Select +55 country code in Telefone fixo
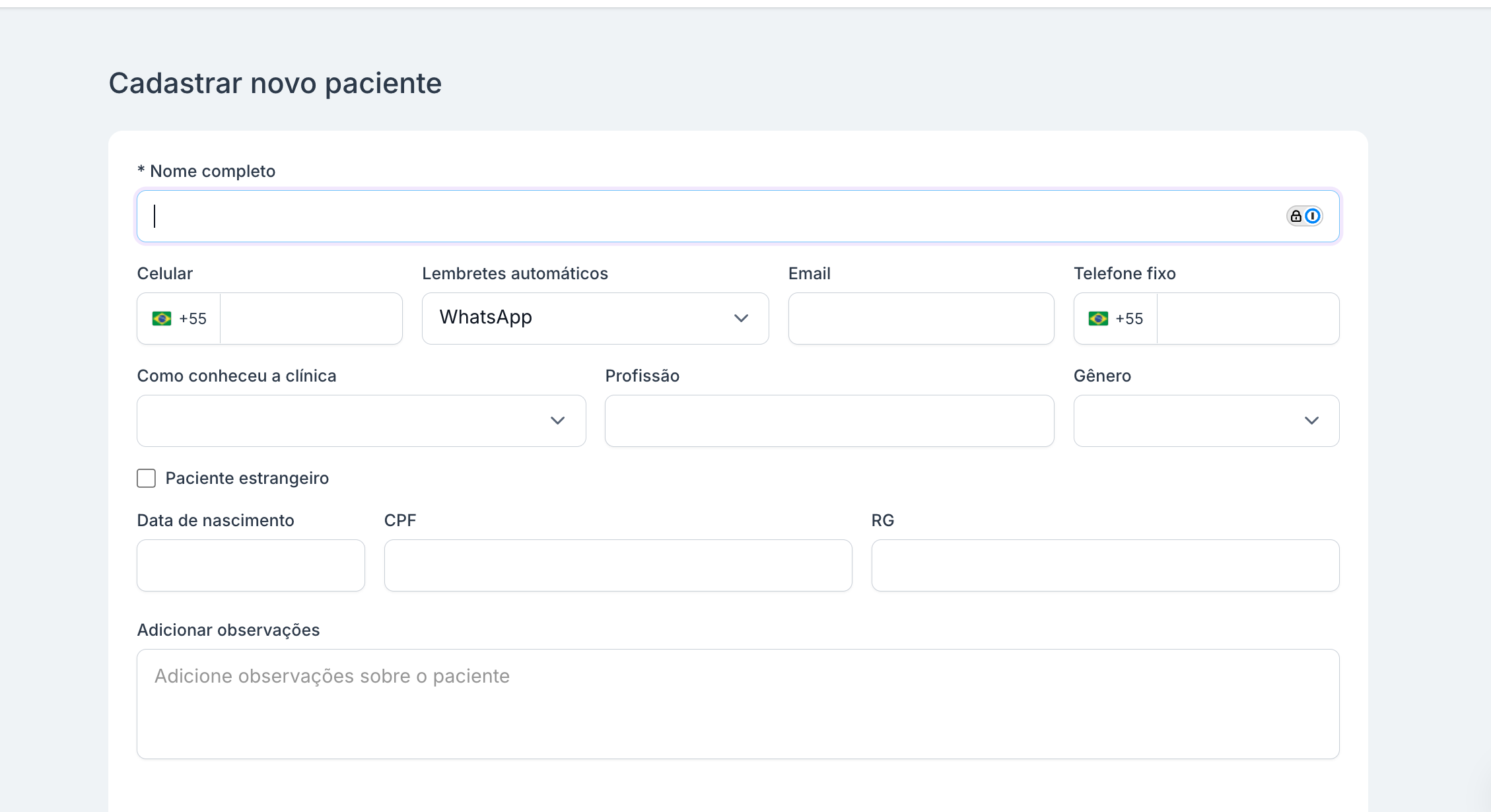This screenshot has width=1491, height=812. tap(1129, 319)
